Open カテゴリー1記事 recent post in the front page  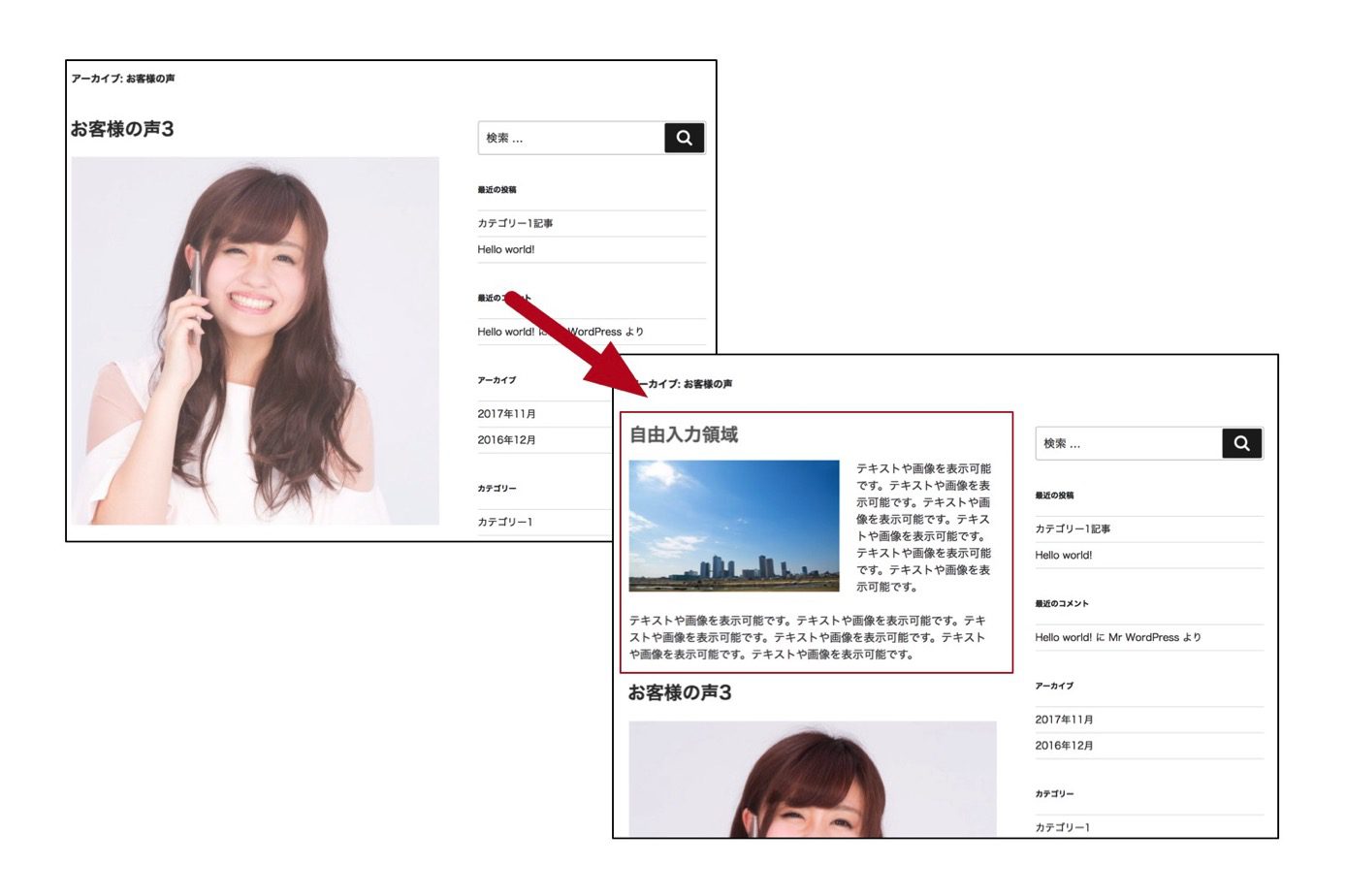pyautogui.click(x=1073, y=528)
